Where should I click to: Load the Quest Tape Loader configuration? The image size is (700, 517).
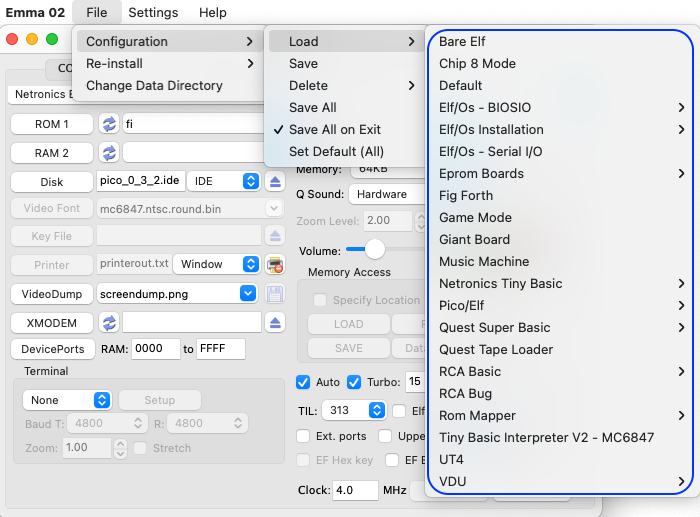561,350
